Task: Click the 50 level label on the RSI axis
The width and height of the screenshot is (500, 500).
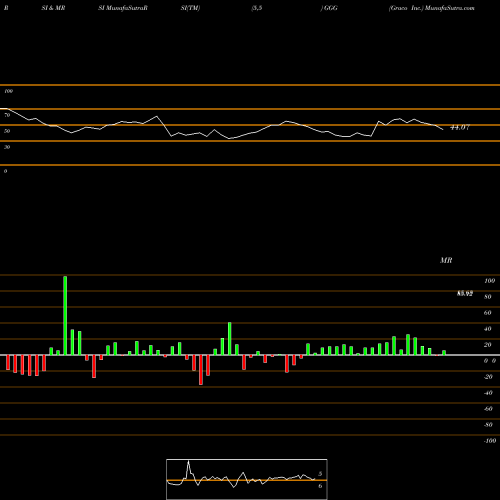Action: click(x=7, y=131)
